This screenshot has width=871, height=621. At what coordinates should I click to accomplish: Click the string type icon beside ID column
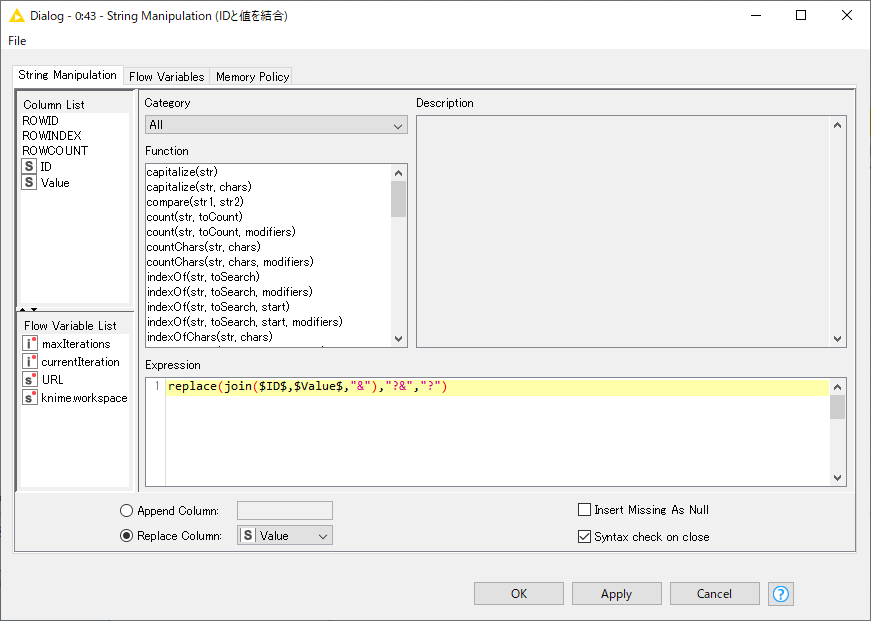click(x=29, y=166)
